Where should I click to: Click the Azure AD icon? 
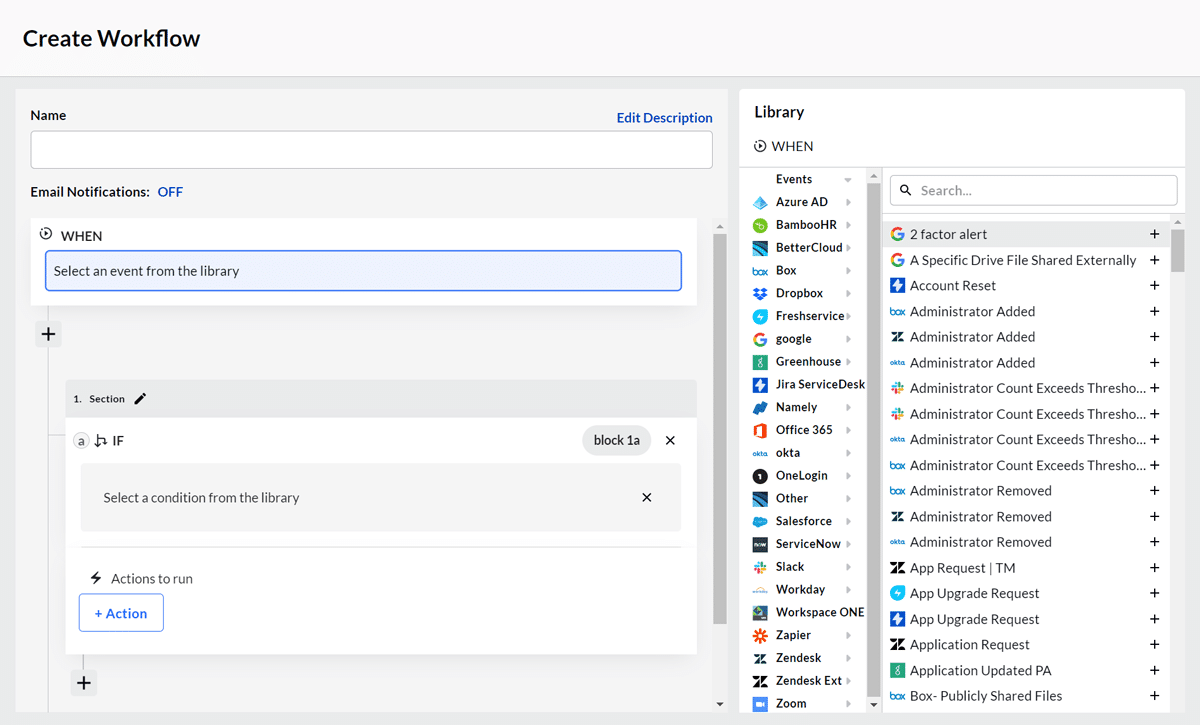(760, 202)
